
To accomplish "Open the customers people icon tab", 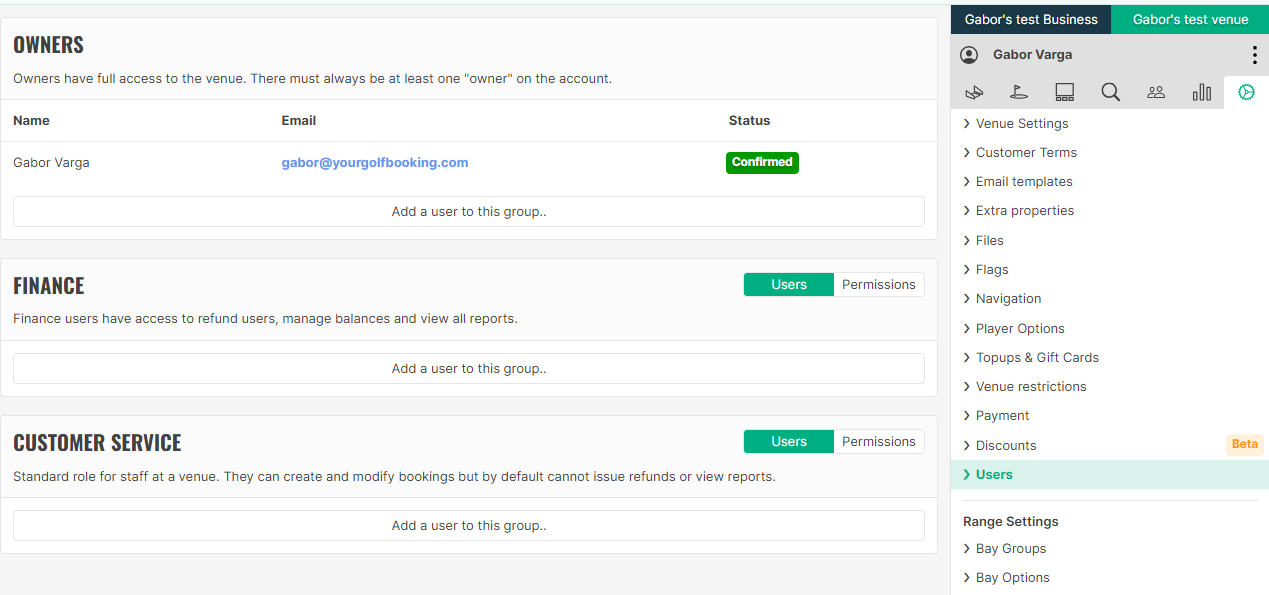I will (x=1156, y=92).
